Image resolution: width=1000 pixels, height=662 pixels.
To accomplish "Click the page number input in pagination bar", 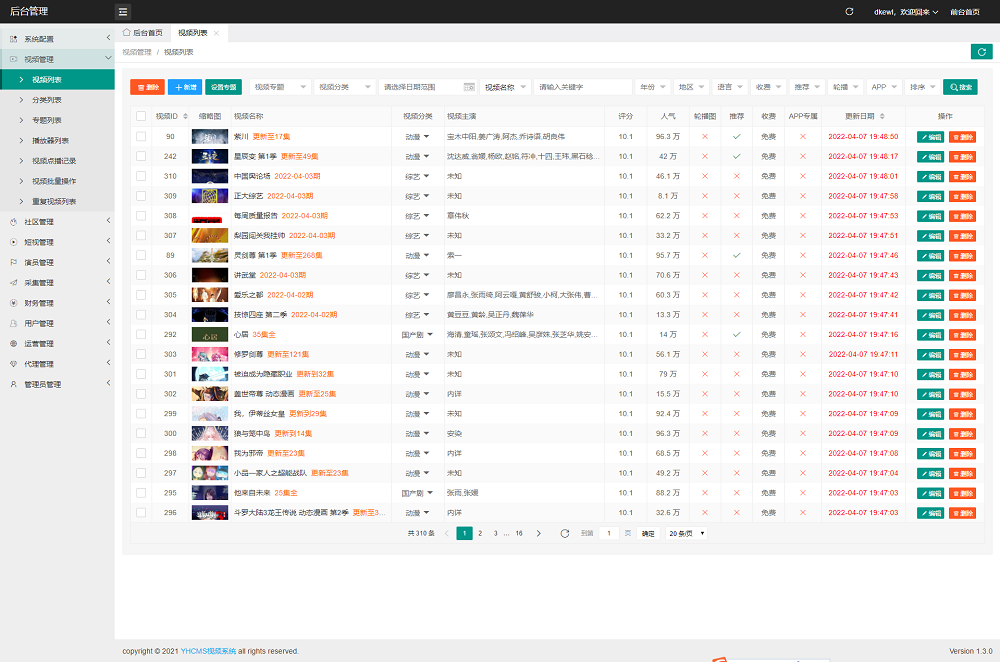I will pyautogui.click(x=609, y=533).
